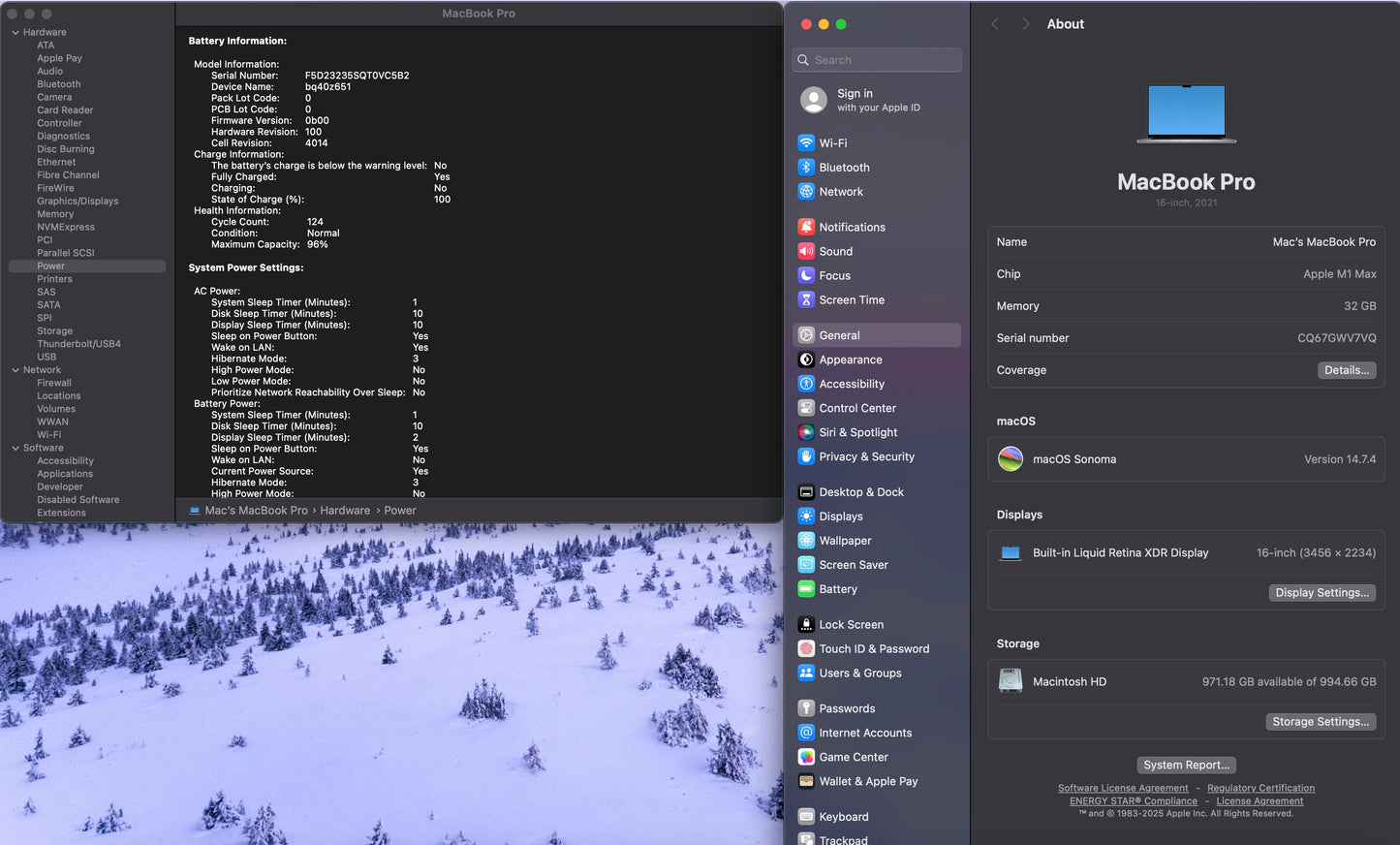Click the Macintosh HD drive icon
The image size is (1400, 845).
[x=1011, y=681]
